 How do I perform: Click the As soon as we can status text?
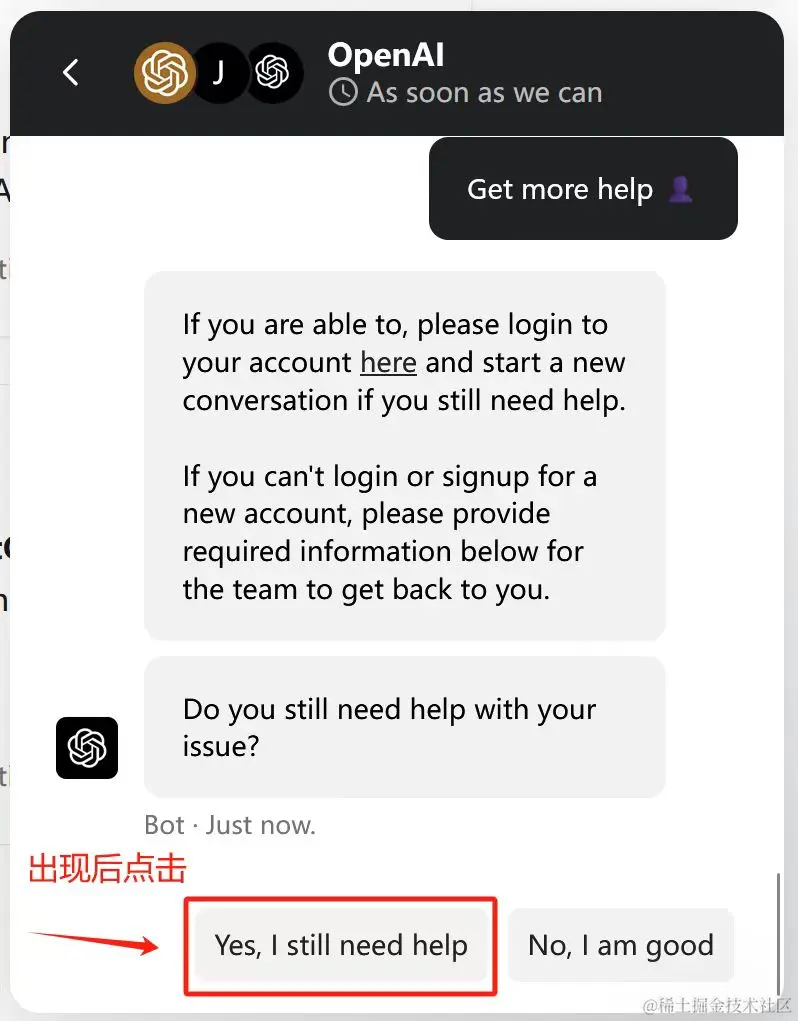(x=484, y=92)
